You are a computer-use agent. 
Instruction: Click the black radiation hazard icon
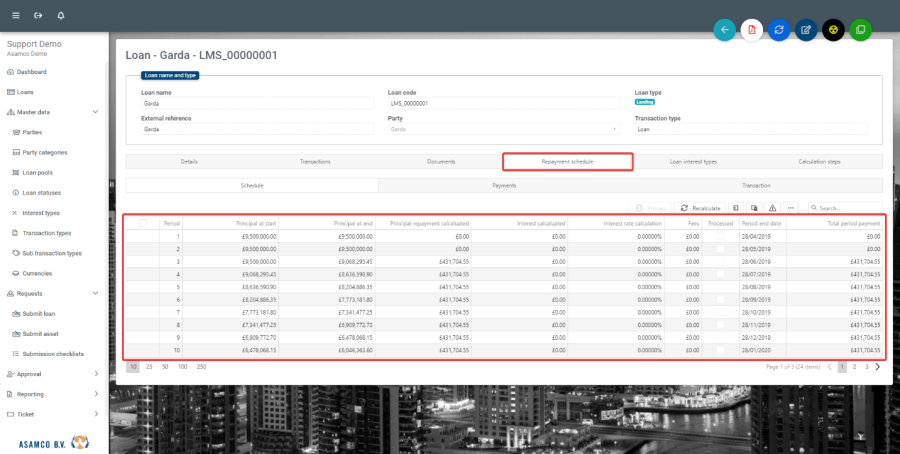[833, 30]
